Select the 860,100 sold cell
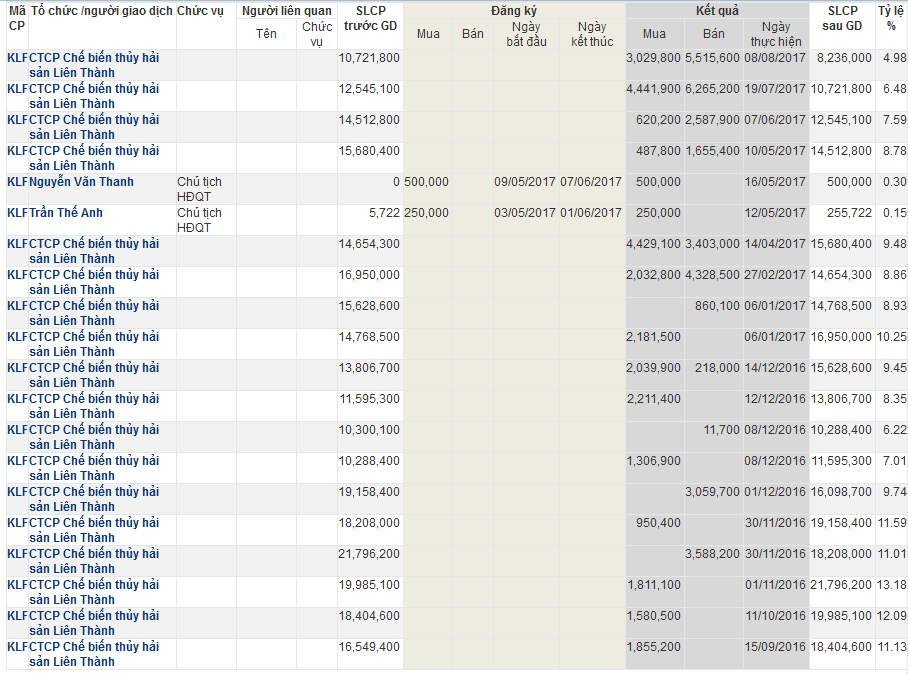Image resolution: width=908 pixels, height=674 pixels. click(x=717, y=306)
